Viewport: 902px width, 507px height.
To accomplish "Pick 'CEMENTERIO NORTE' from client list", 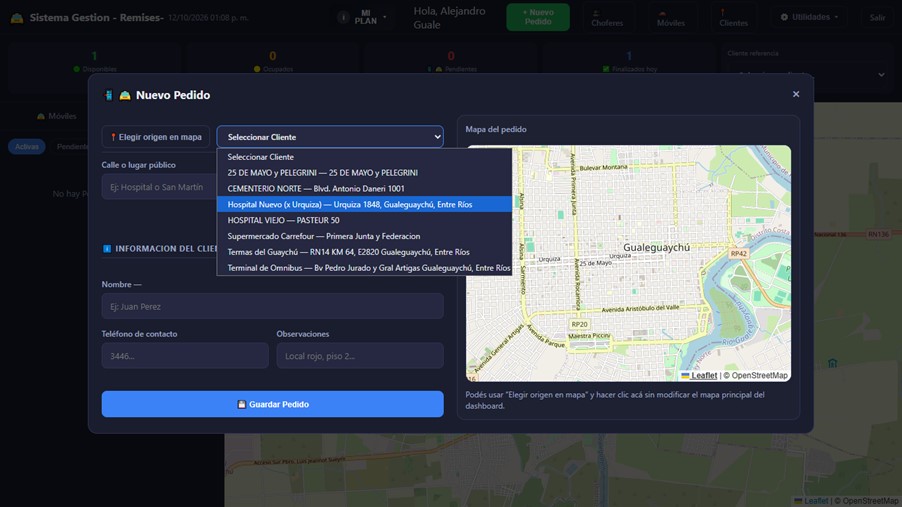I will [364, 189].
